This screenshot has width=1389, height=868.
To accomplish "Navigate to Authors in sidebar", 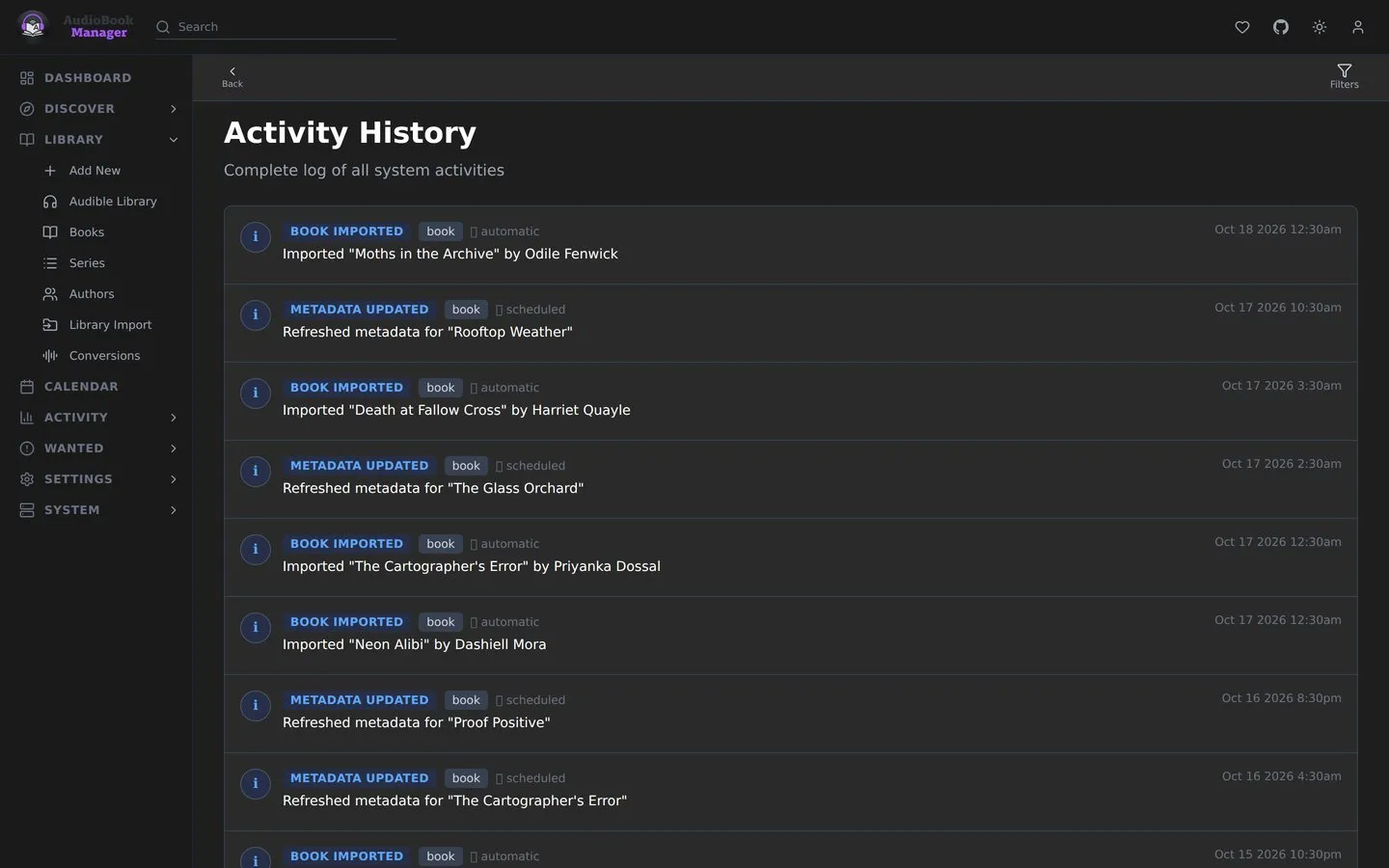I will pyautogui.click(x=92, y=294).
